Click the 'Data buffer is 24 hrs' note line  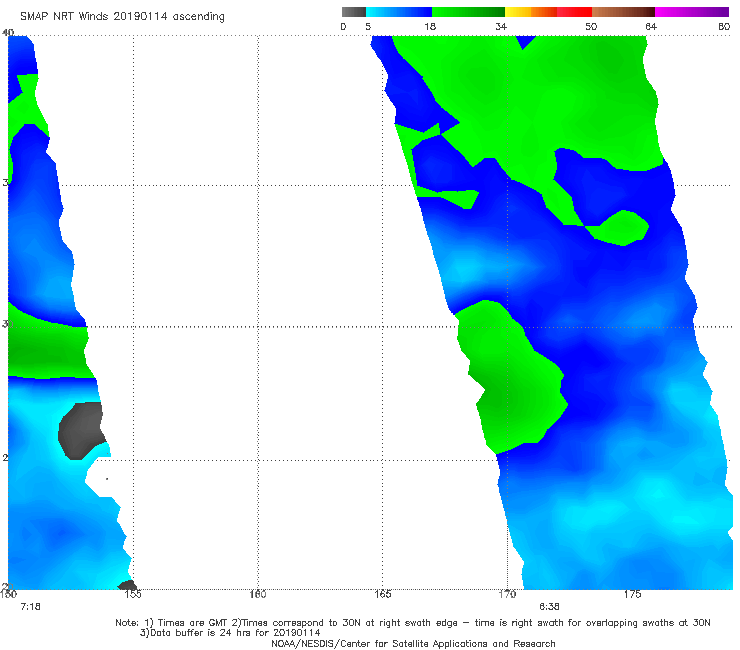pyautogui.click(x=230, y=633)
